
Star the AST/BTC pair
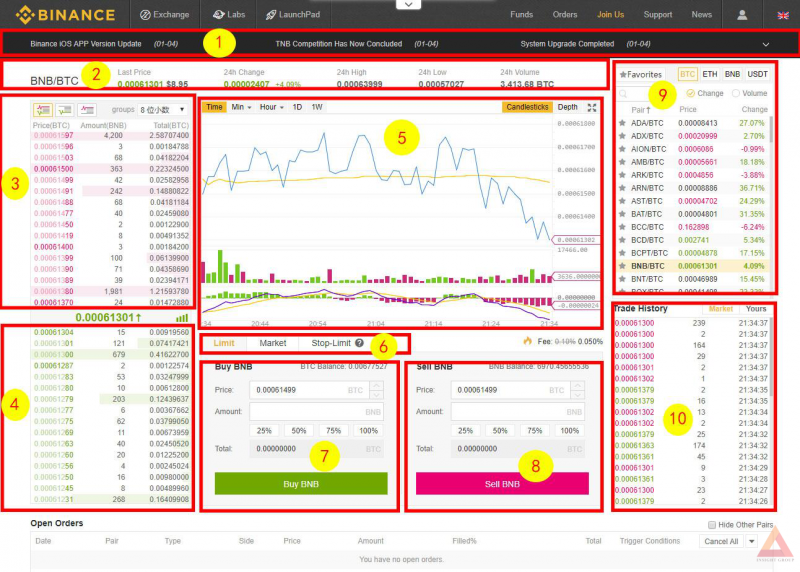[x=622, y=201]
